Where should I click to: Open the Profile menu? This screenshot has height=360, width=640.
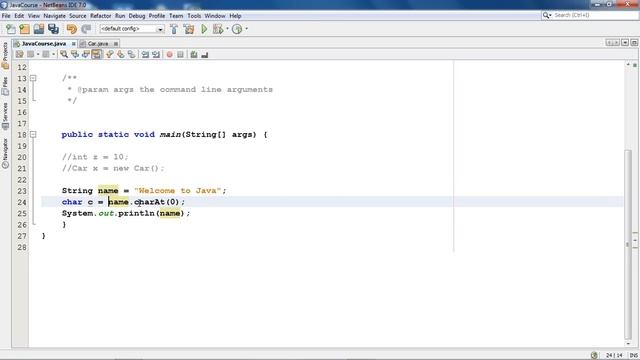(157, 16)
